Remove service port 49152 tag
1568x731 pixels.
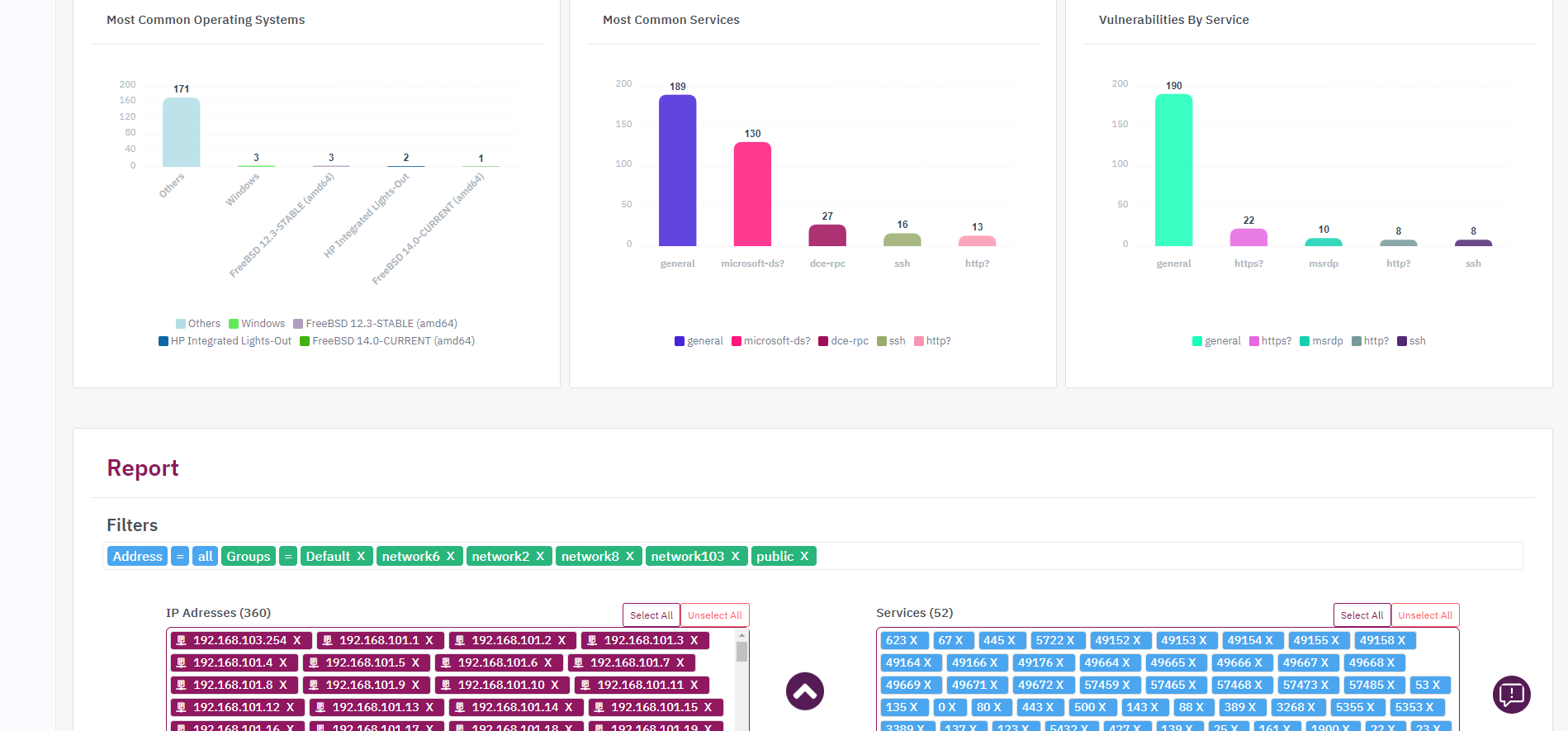(x=1137, y=640)
